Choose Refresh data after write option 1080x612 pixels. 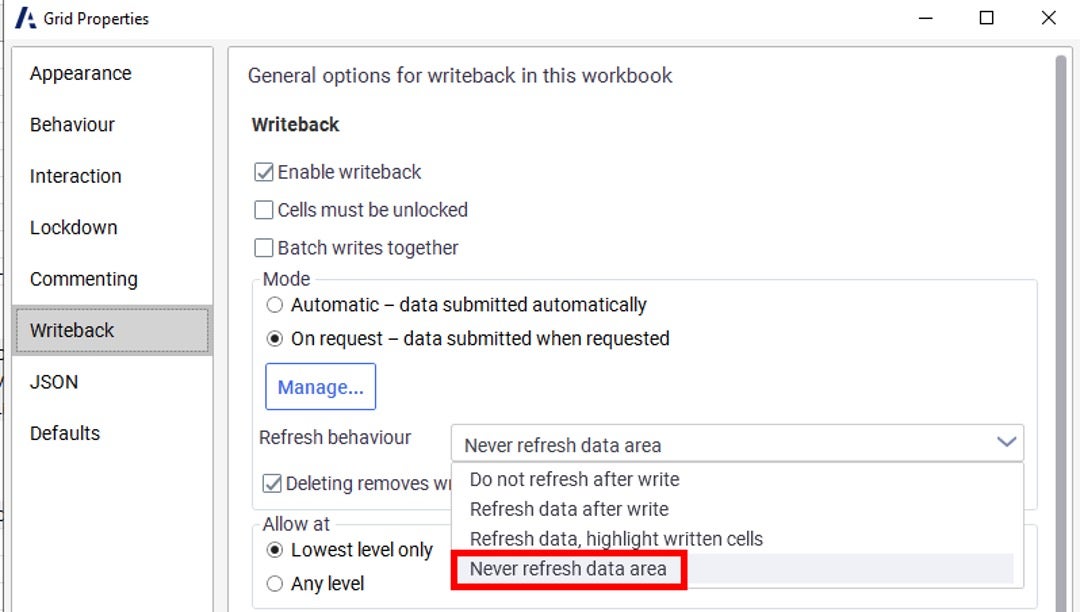(x=569, y=510)
